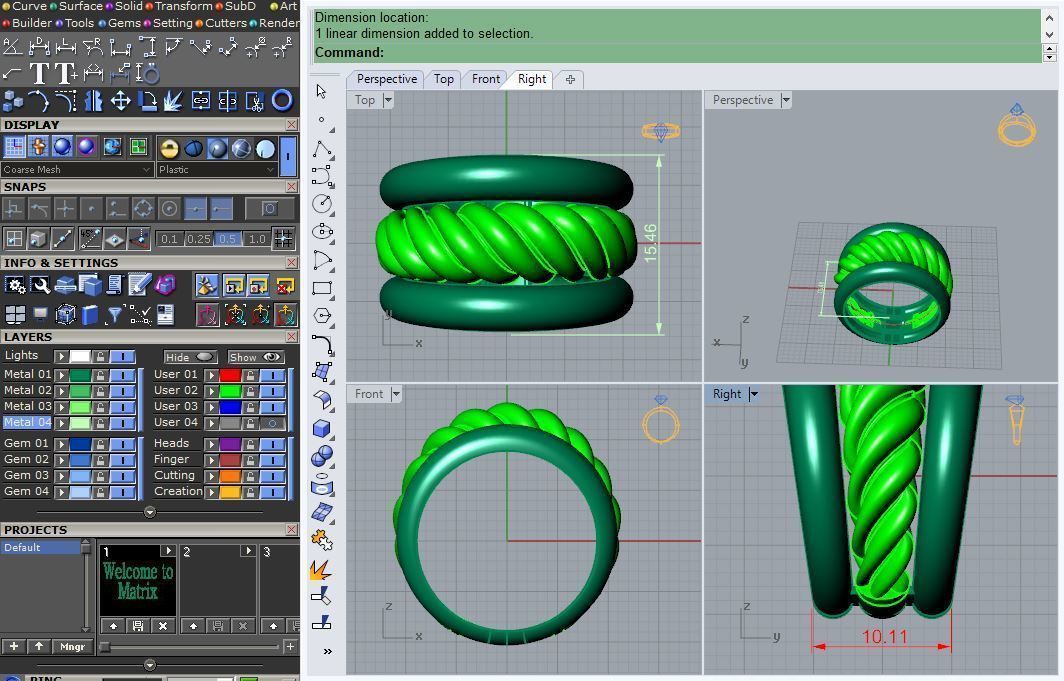Click the four-viewport layout icon
Viewport: 1064px width, 681px height.
(15, 315)
